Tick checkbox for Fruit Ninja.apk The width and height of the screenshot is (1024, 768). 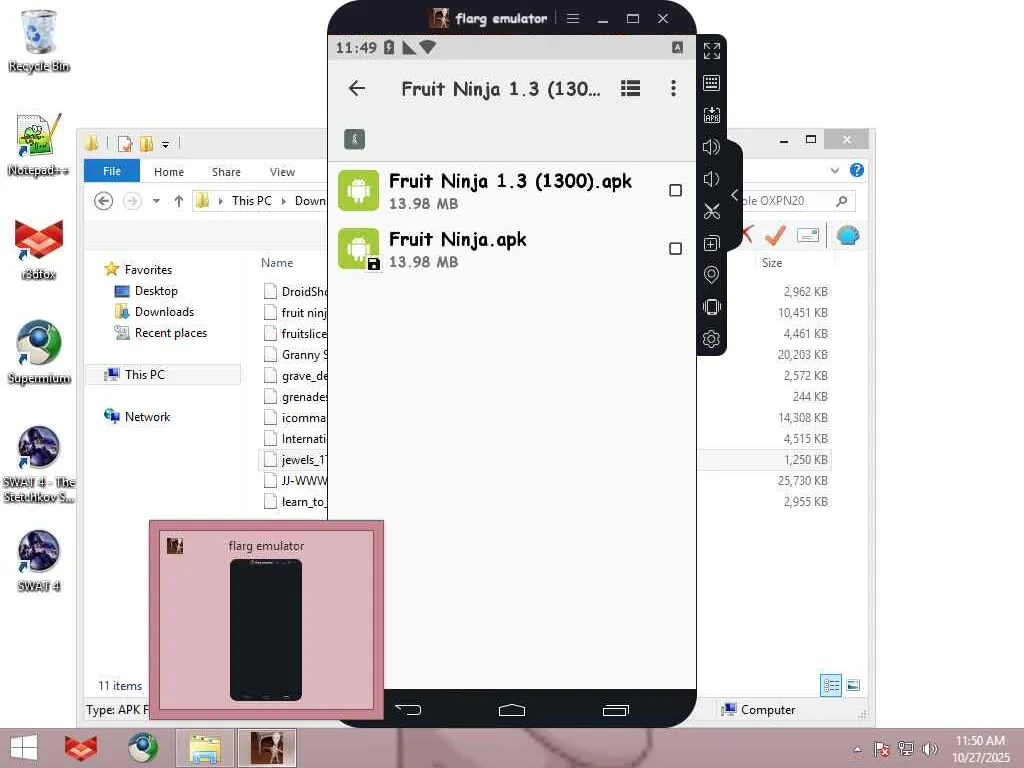pos(675,249)
